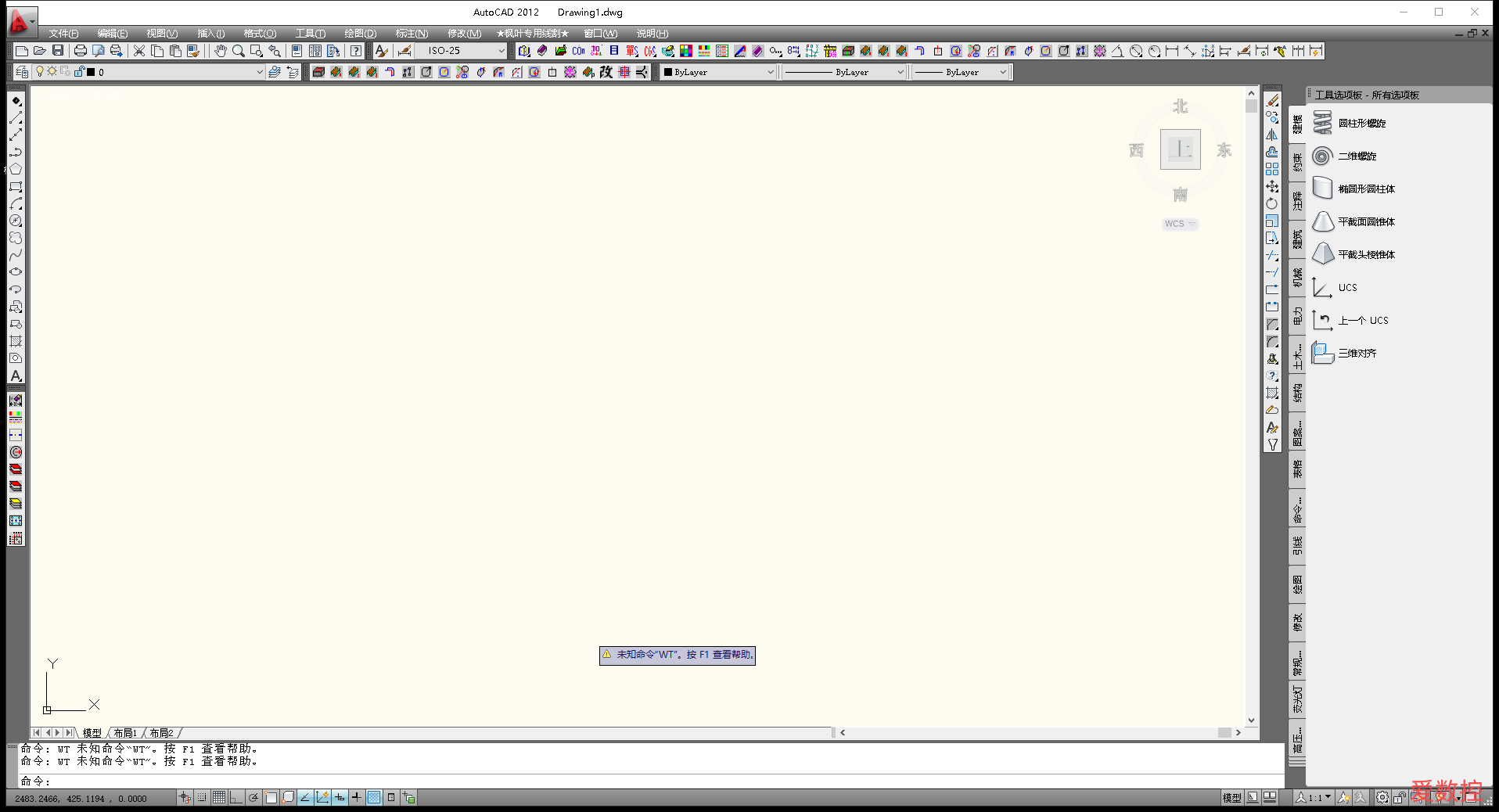The height and width of the screenshot is (812, 1499).
Task: Click the Erase tool in modify toolbar
Action: (x=1273, y=101)
